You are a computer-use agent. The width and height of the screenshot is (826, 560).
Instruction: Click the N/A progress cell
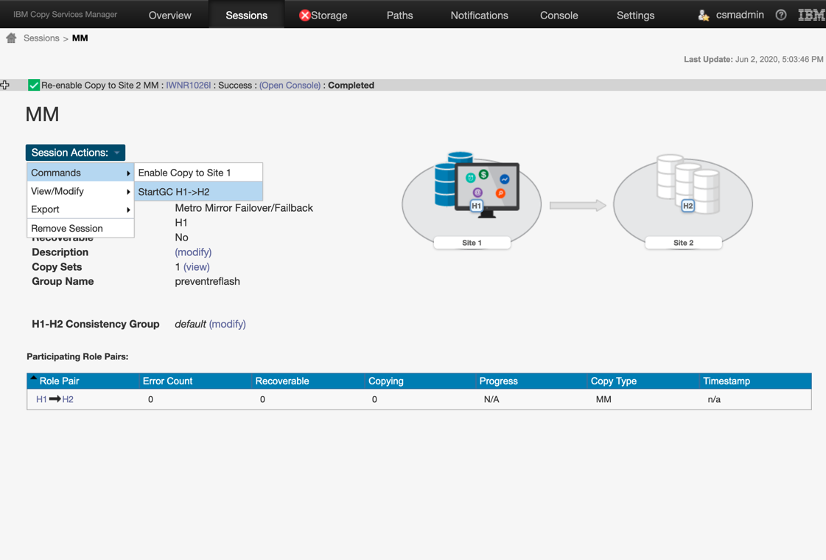point(491,399)
